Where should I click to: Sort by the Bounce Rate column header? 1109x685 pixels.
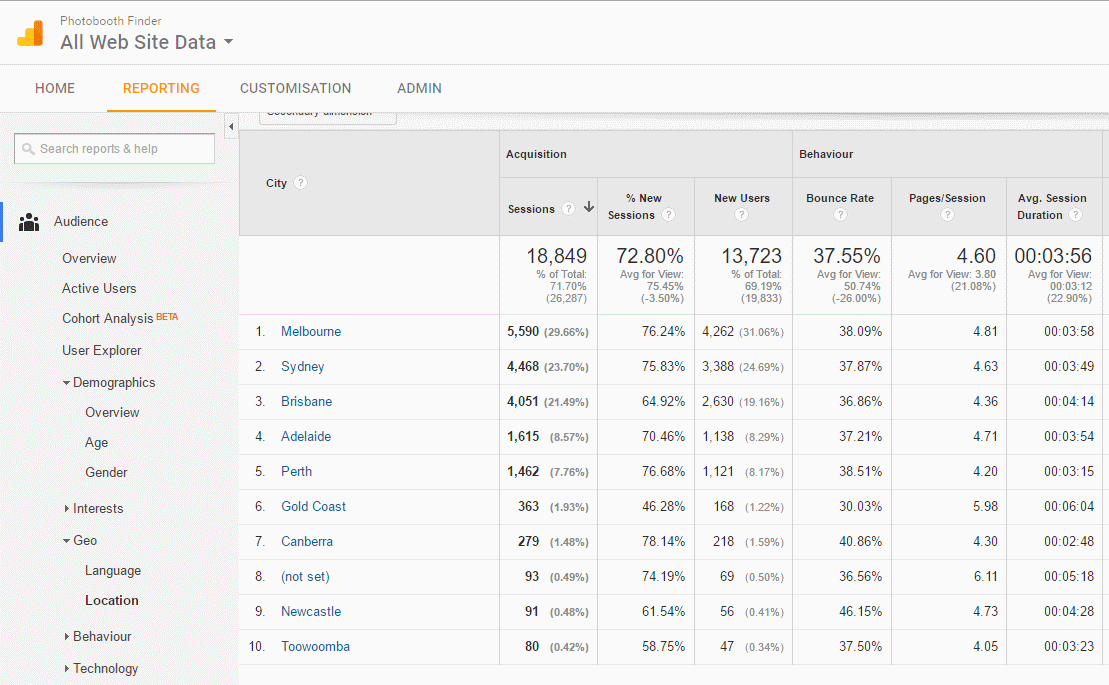click(840, 198)
